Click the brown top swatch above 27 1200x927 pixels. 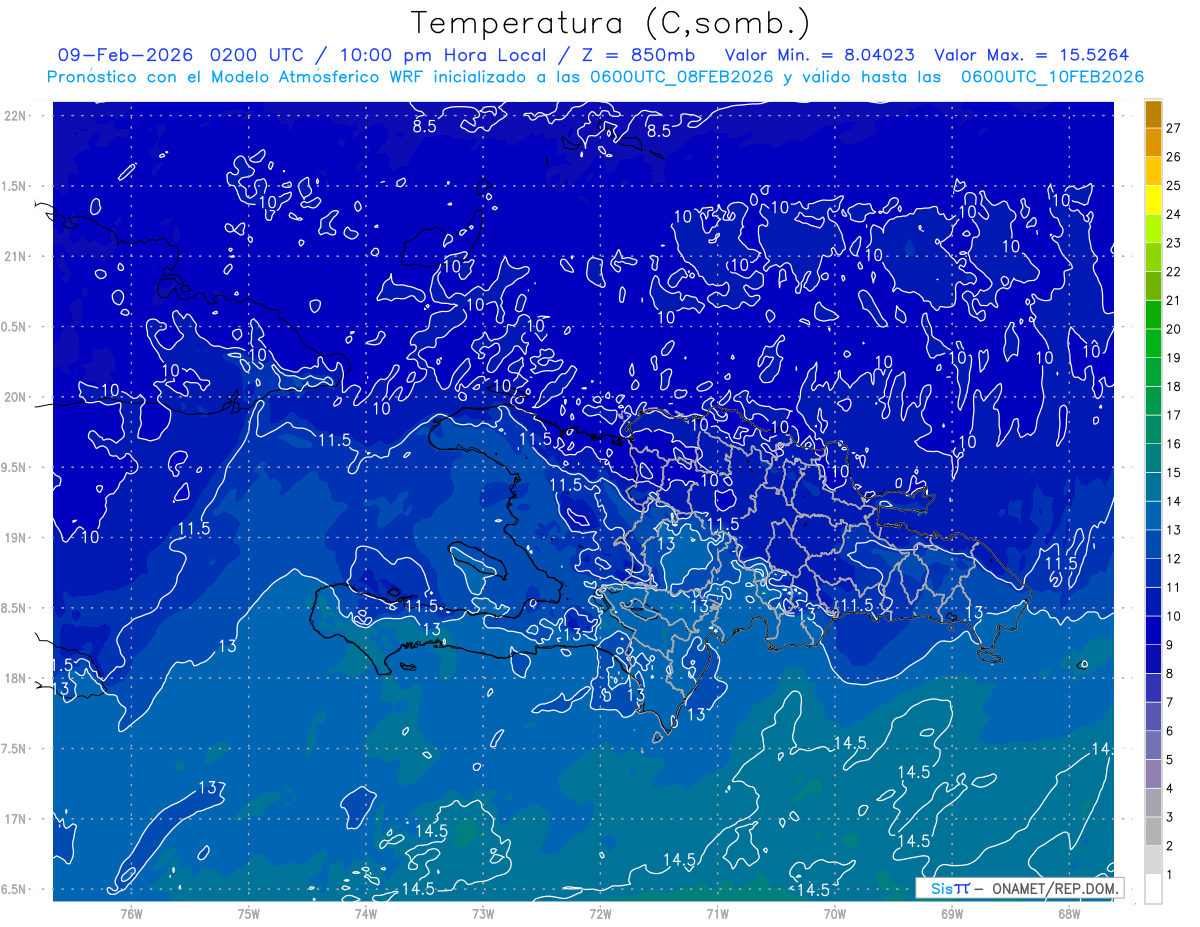[1153, 114]
